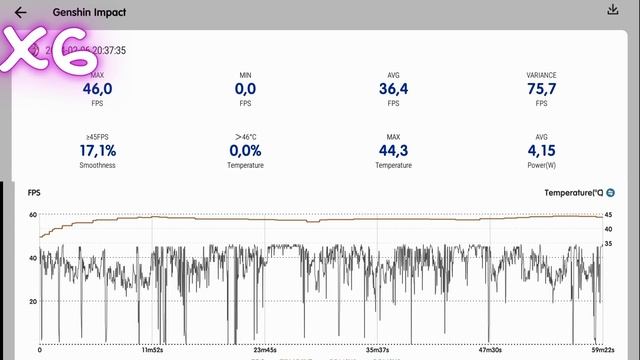Click the timestamp ending in 20:37:35
The width and height of the screenshot is (640, 360).
coord(86,51)
